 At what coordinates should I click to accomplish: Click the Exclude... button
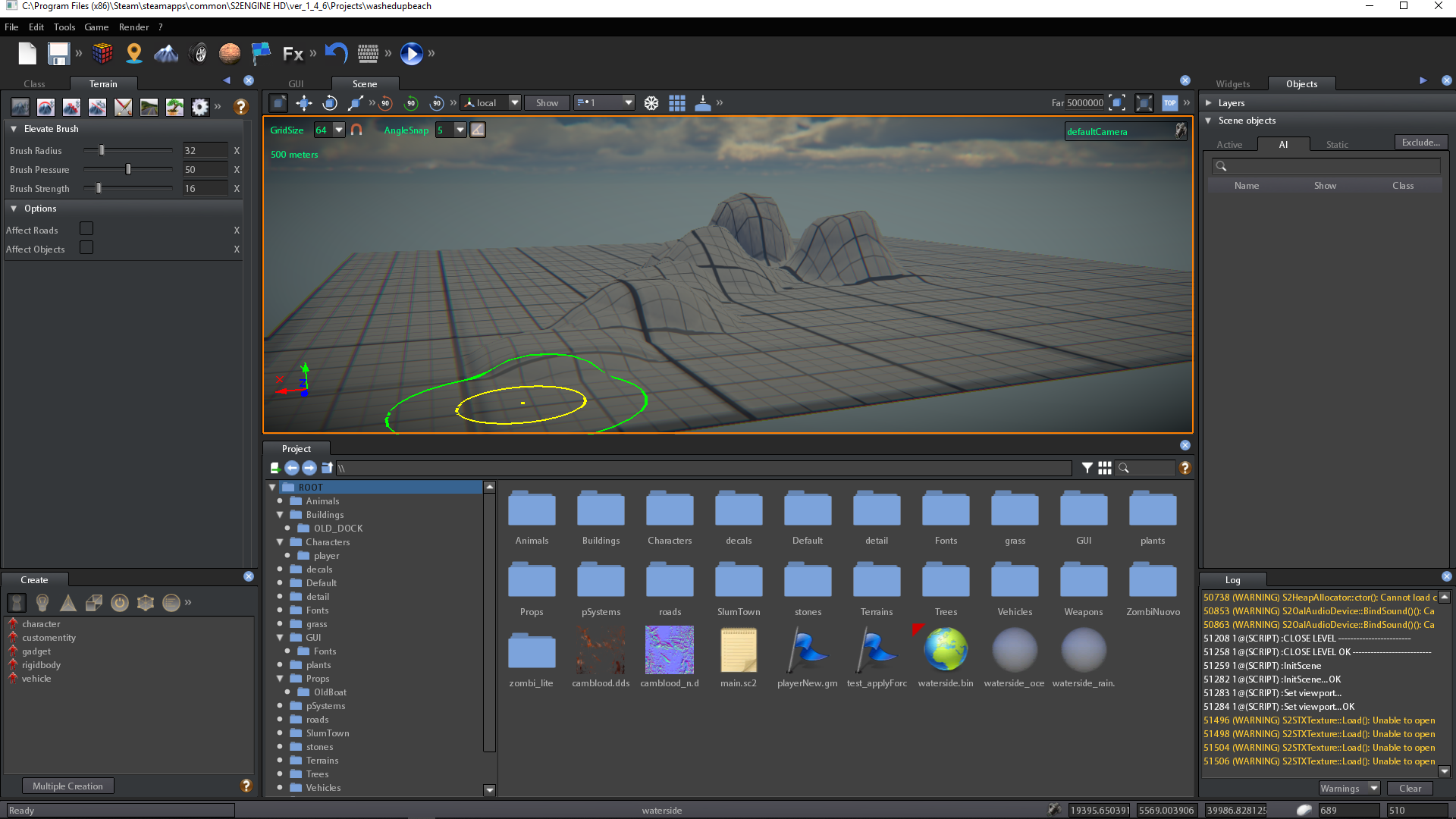[1421, 143]
